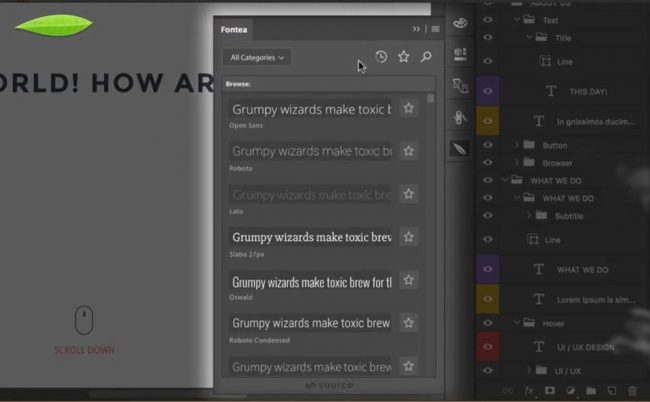
Task: Expand the Browser group chevron
Action: click(517, 162)
